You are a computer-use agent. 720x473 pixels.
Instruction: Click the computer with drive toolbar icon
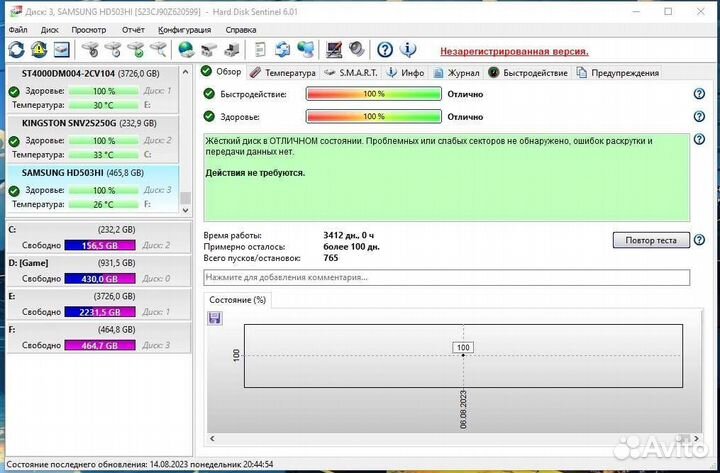point(232,50)
